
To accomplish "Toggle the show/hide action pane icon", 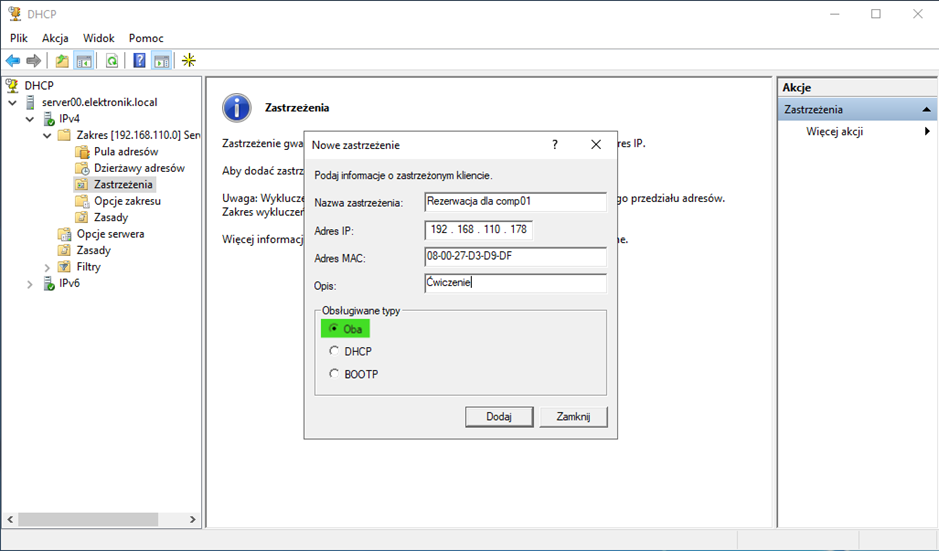I will pos(161,61).
